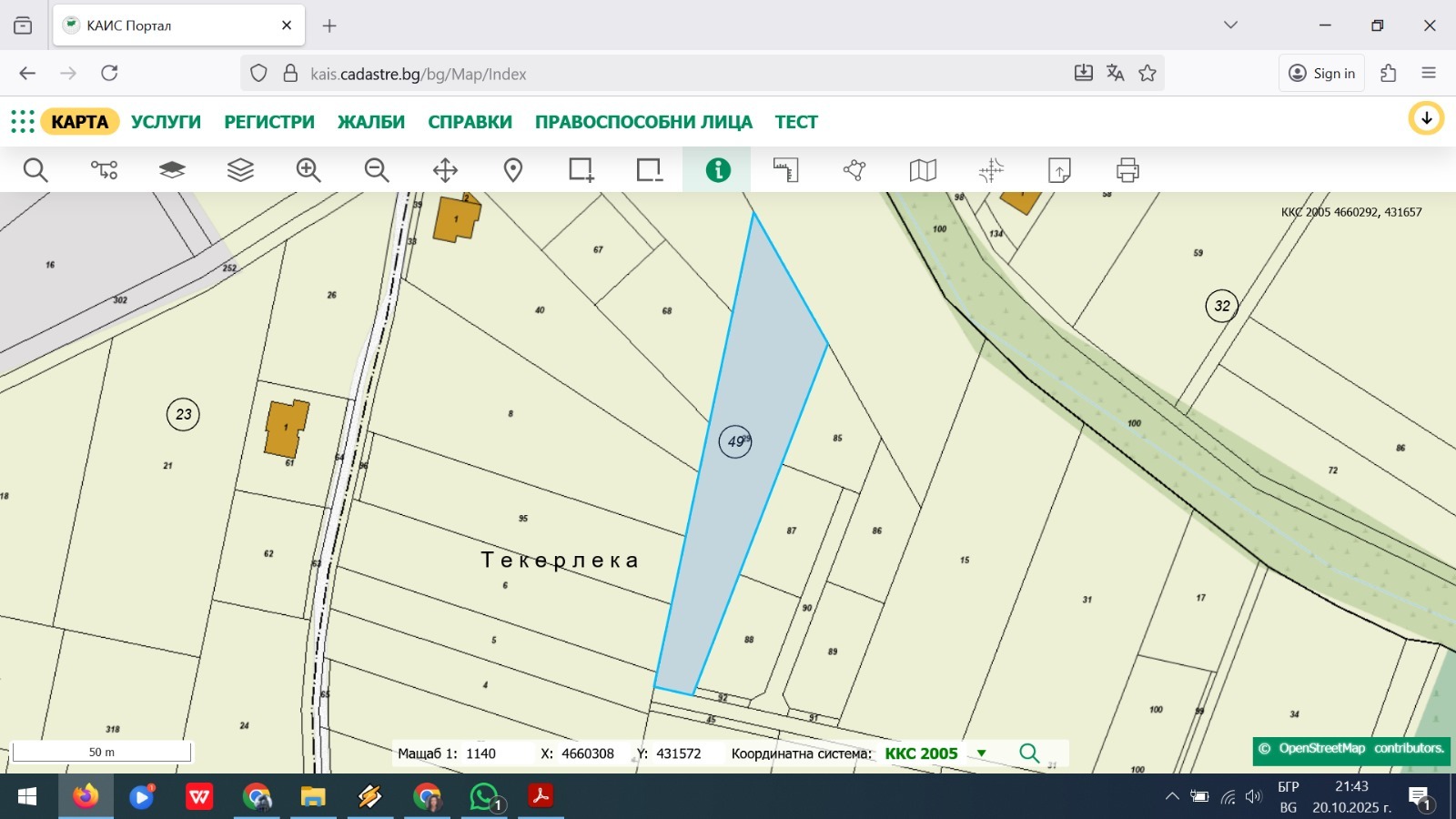Expand the yellow down arrow button
The image size is (1456, 819).
(1426, 118)
